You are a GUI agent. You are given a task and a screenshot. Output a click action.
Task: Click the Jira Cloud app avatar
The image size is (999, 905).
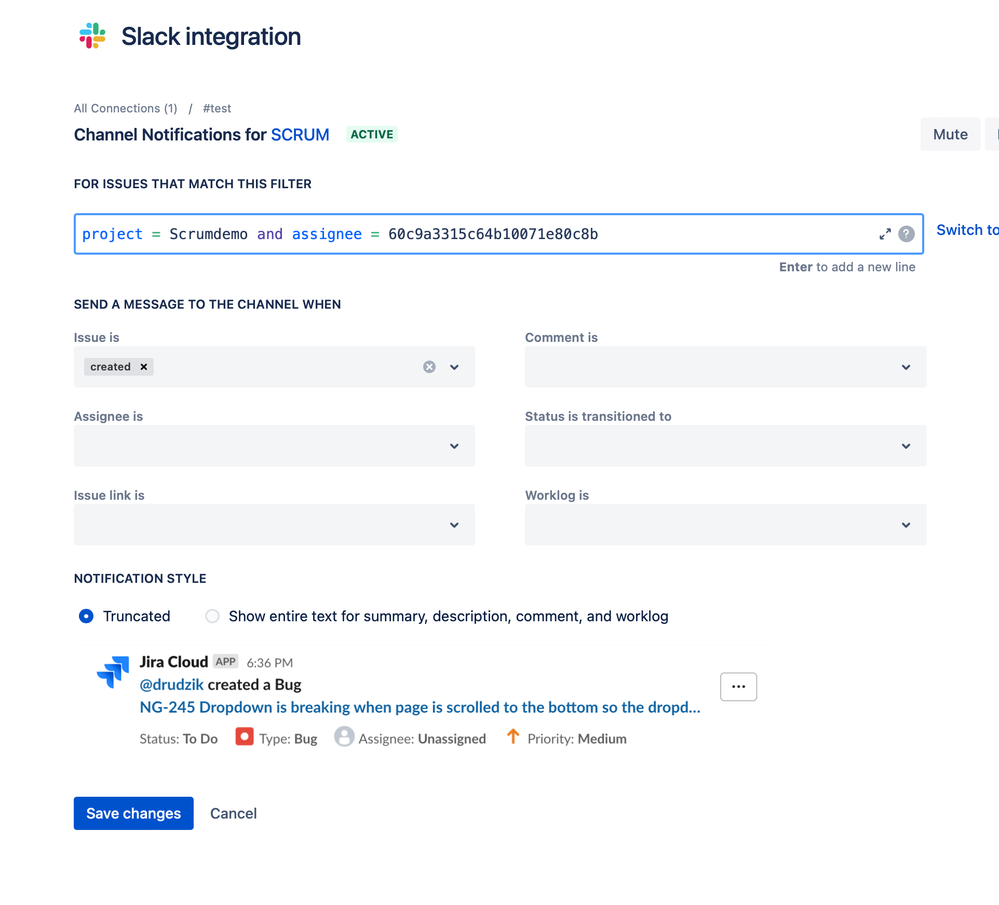pyautogui.click(x=113, y=672)
